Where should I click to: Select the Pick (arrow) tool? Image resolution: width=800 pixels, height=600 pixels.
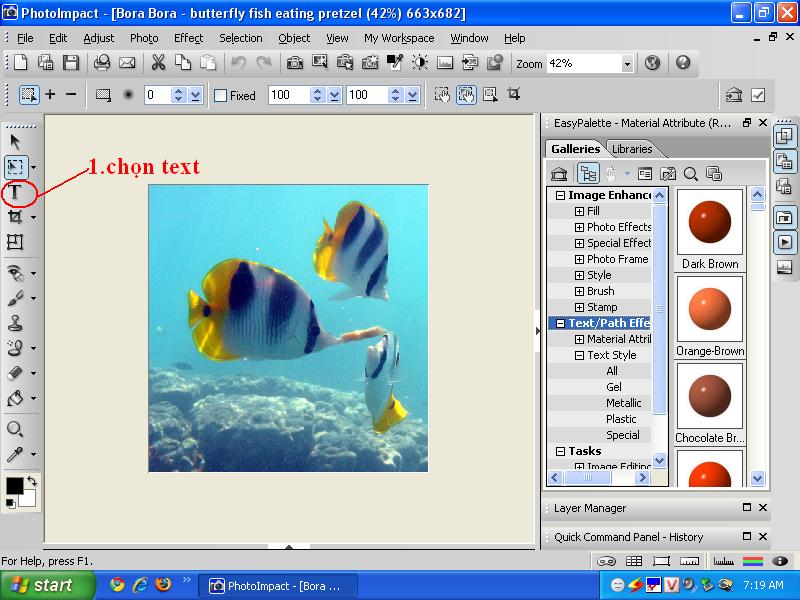click(15, 141)
